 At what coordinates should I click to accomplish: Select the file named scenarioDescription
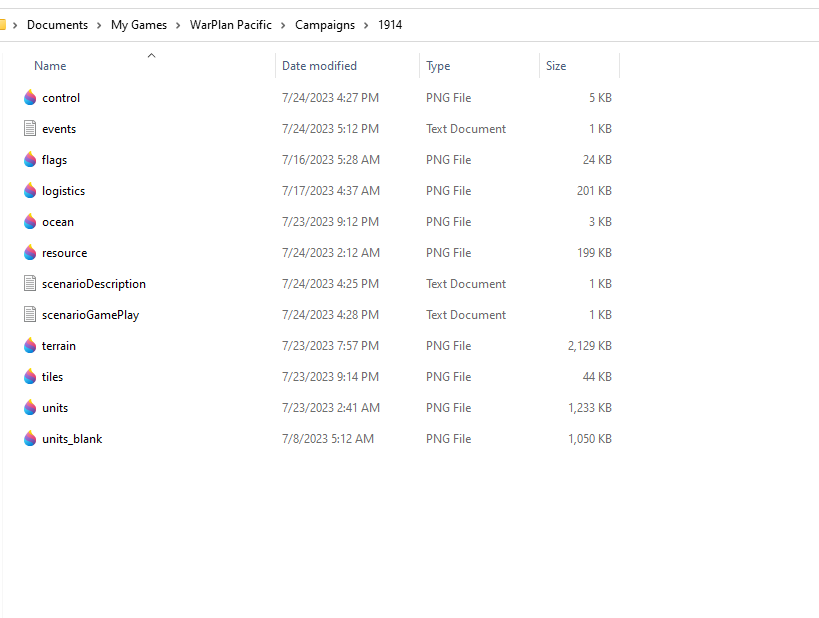(x=94, y=284)
